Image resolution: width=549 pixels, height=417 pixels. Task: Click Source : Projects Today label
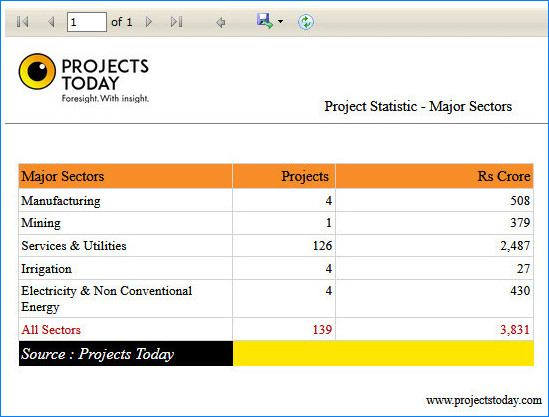click(97, 354)
